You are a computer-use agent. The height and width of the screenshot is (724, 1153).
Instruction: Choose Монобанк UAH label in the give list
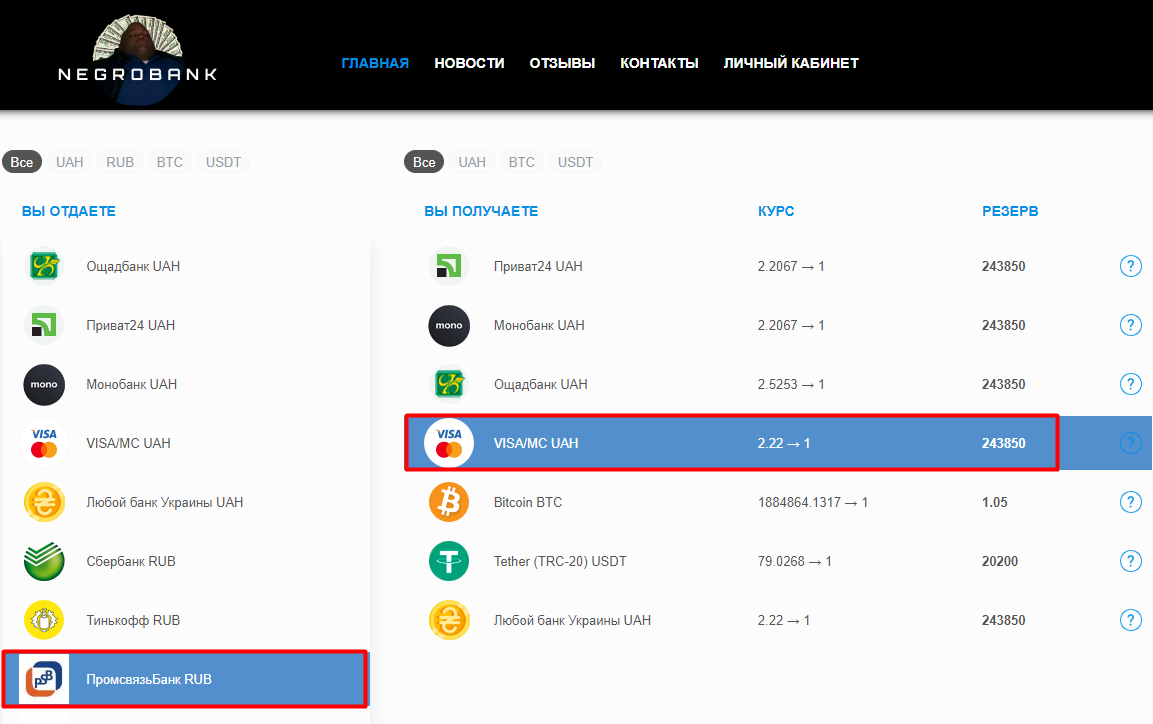pyautogui.click(x=132, y=384)
